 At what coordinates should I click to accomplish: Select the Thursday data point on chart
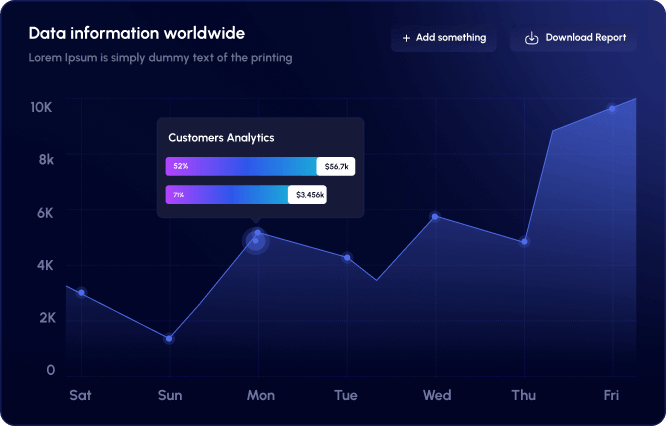point(524,242)
